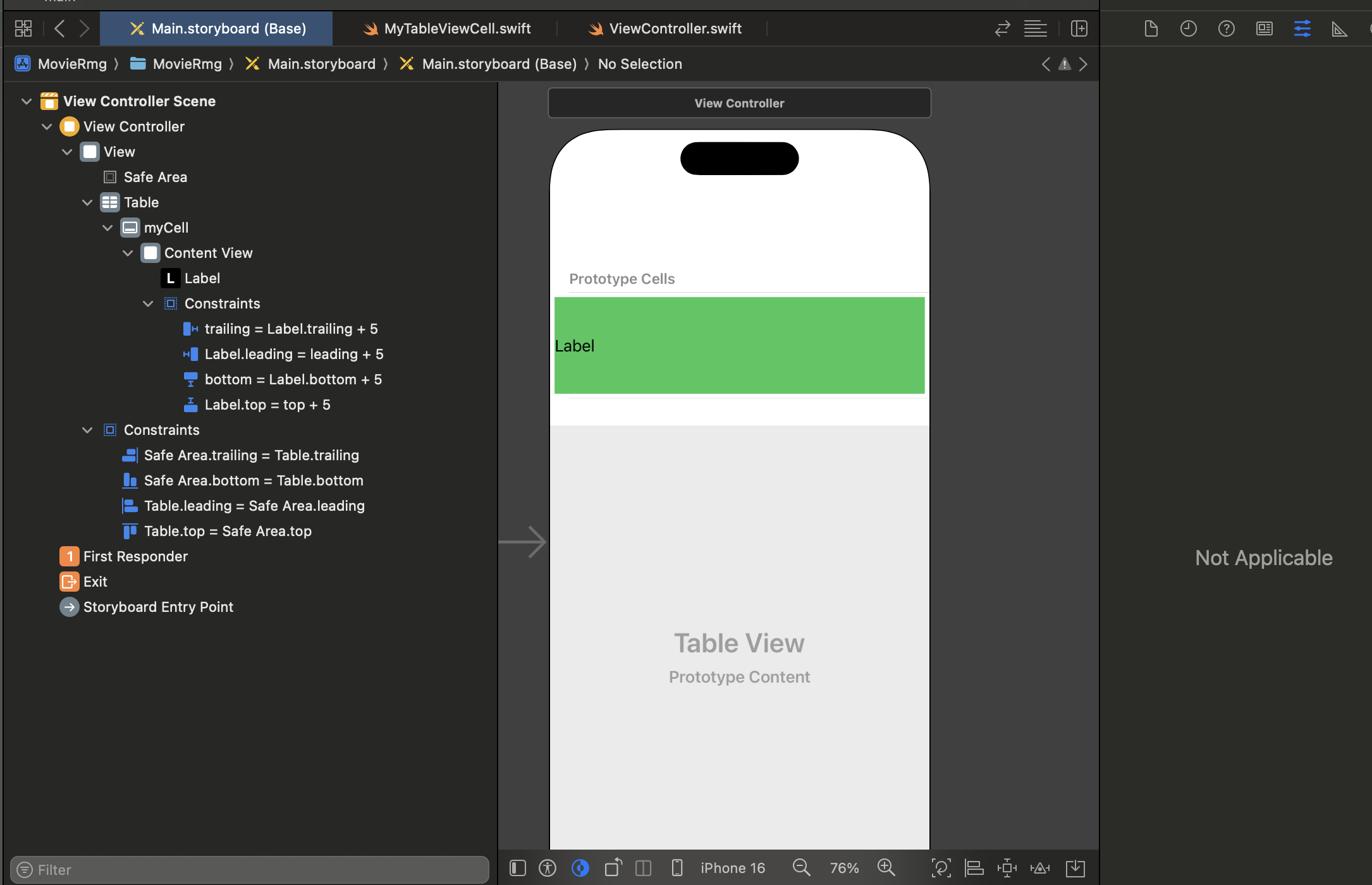
Task: Click the 76% zoom level
Action: [x=844, y=868]
